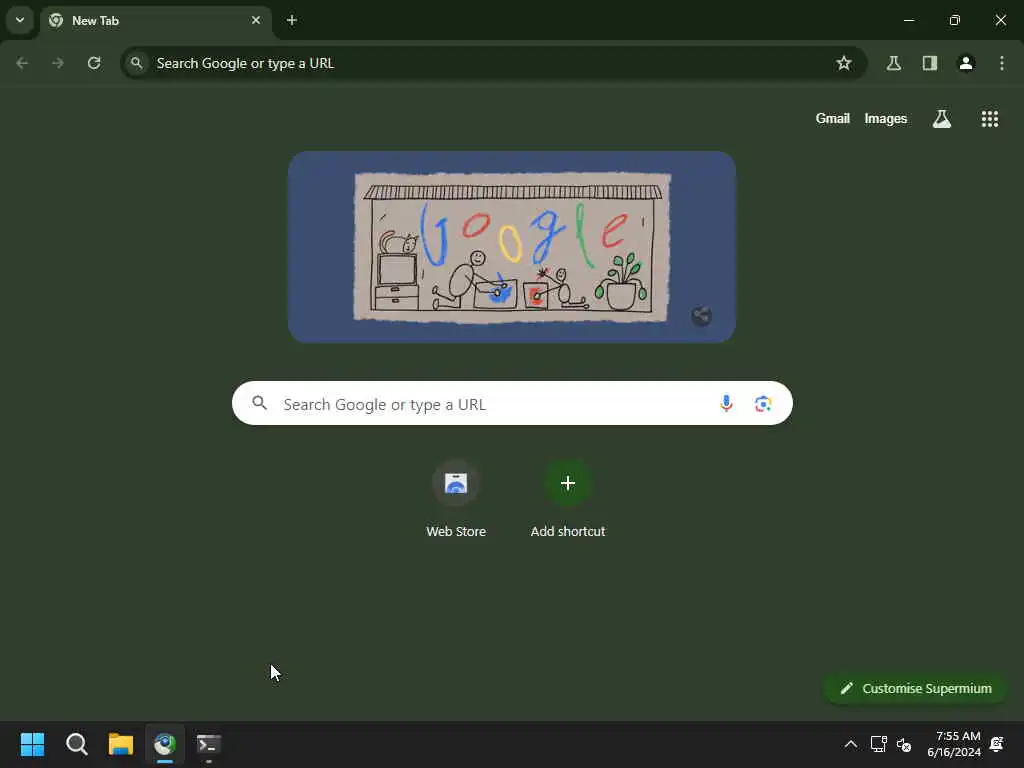
Task: Open the clock showing 7:55 AM
Action: [953, 744]
